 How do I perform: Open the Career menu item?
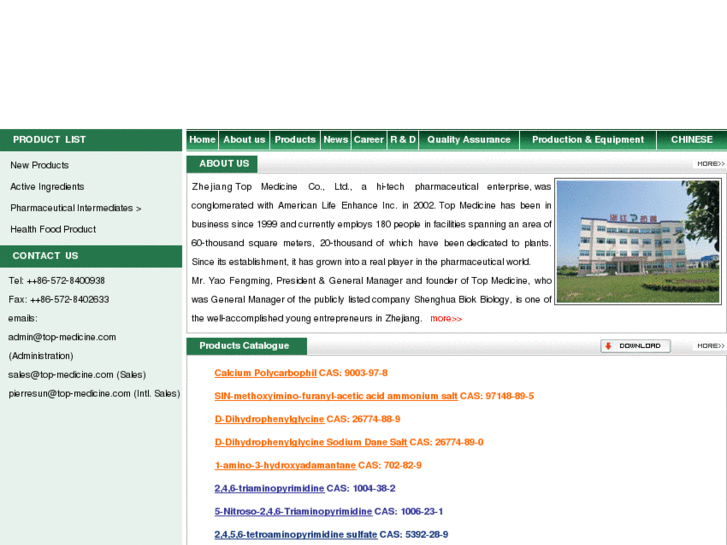[369, 140]
